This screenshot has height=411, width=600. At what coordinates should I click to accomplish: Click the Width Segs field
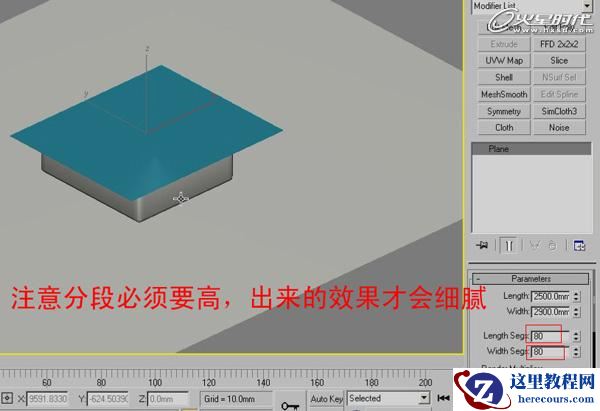click(x=551, y=351)
